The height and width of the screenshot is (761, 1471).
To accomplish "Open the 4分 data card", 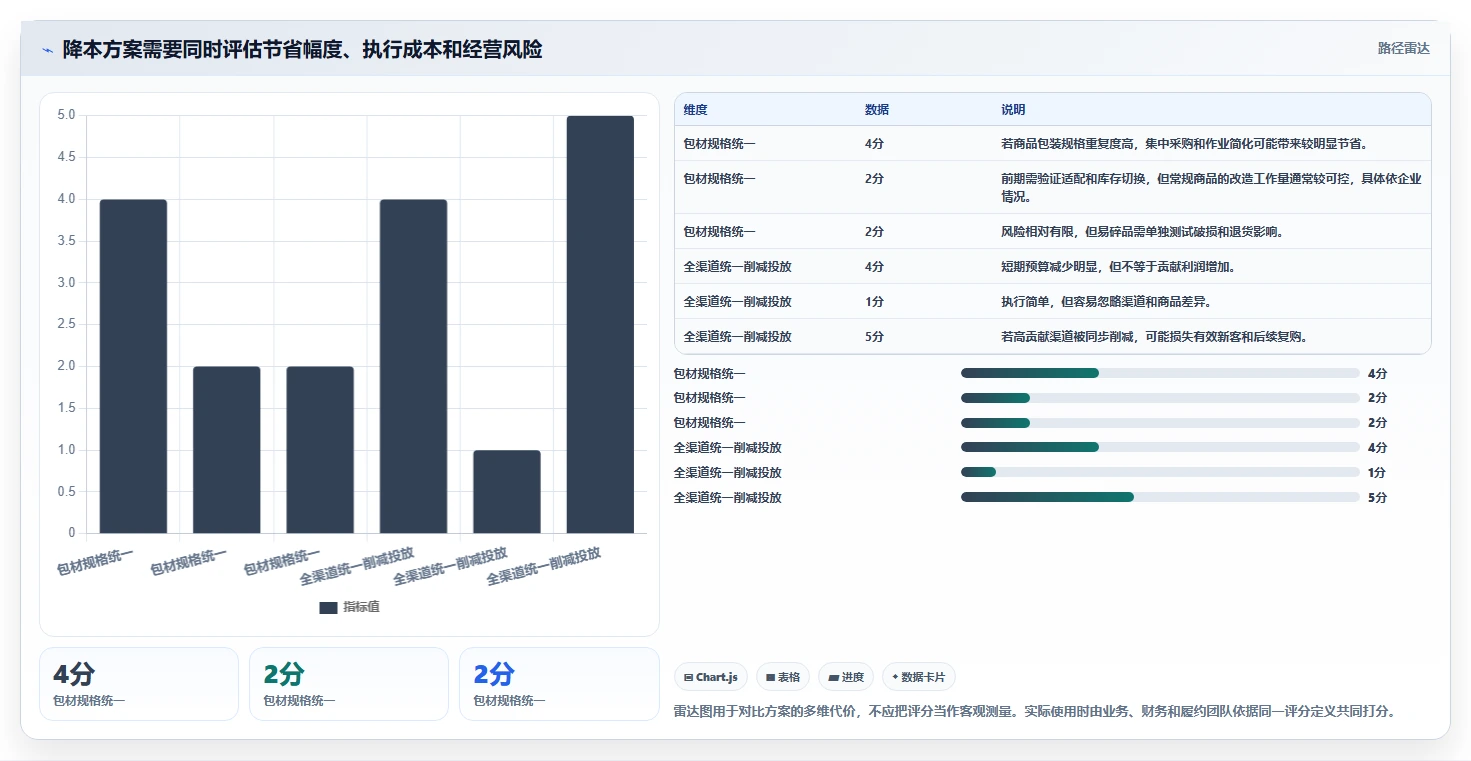I will click(139, 684).
